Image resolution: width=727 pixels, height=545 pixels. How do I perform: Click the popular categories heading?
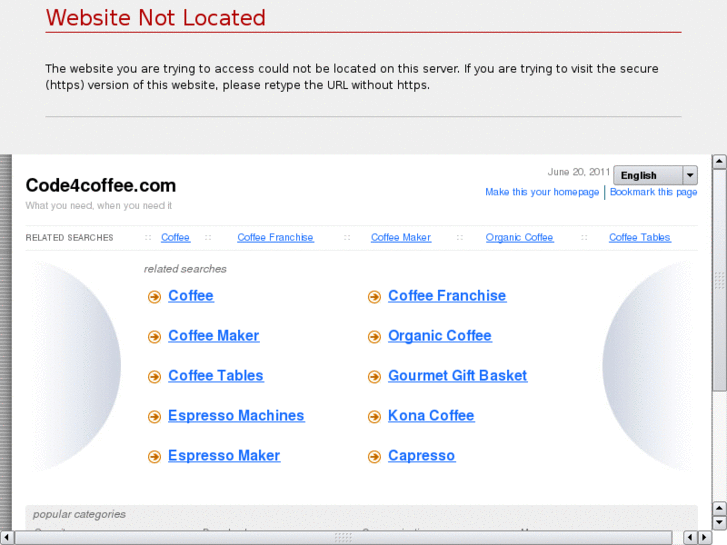(79, 514)
